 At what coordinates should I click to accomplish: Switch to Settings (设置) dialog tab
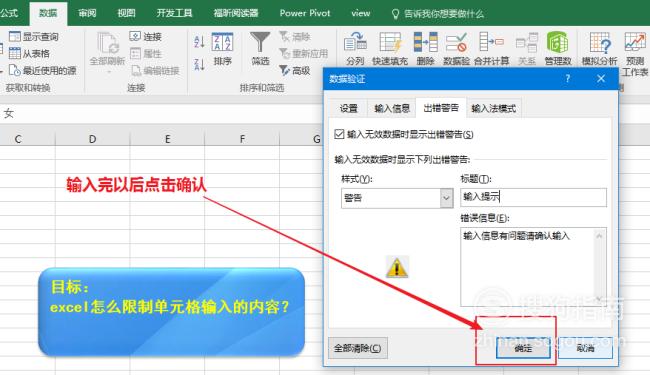pos(349,109)
